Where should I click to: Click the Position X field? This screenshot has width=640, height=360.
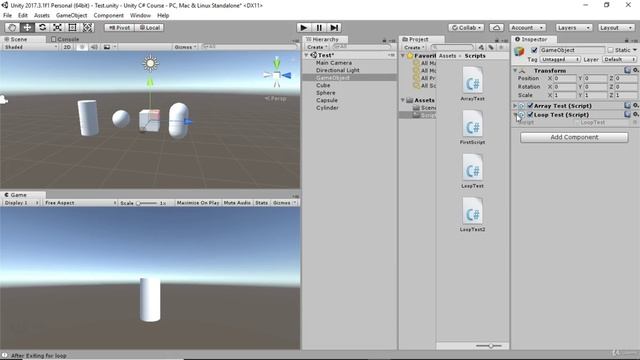565,78
